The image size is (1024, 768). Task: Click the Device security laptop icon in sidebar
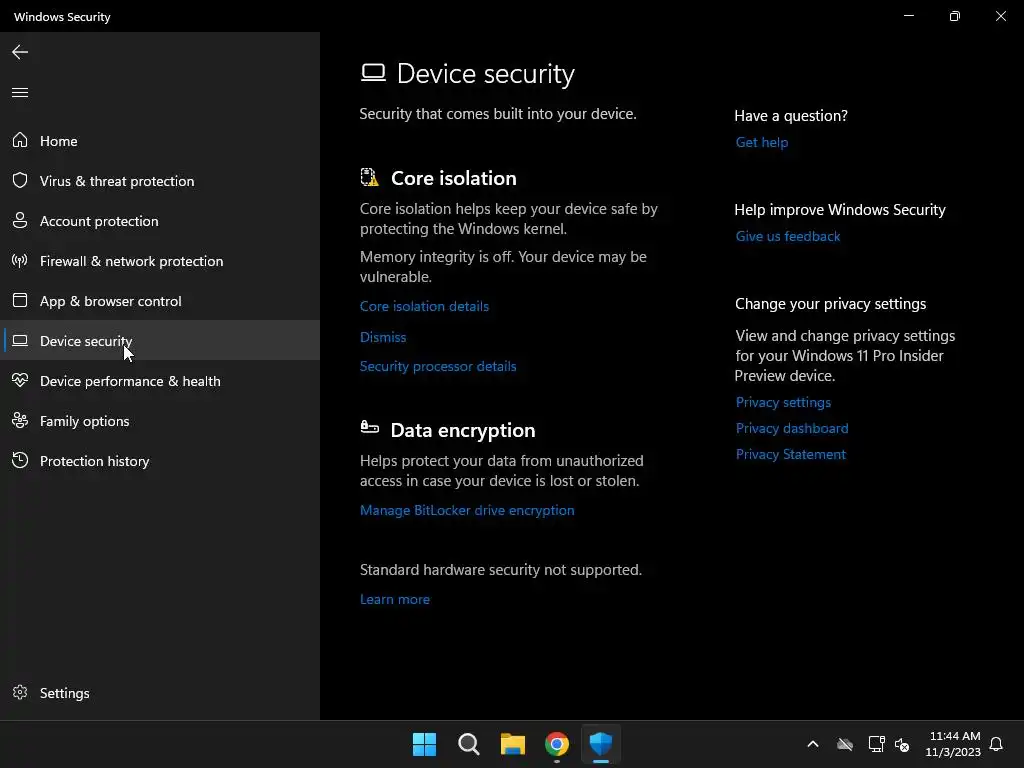click(20, 340)
